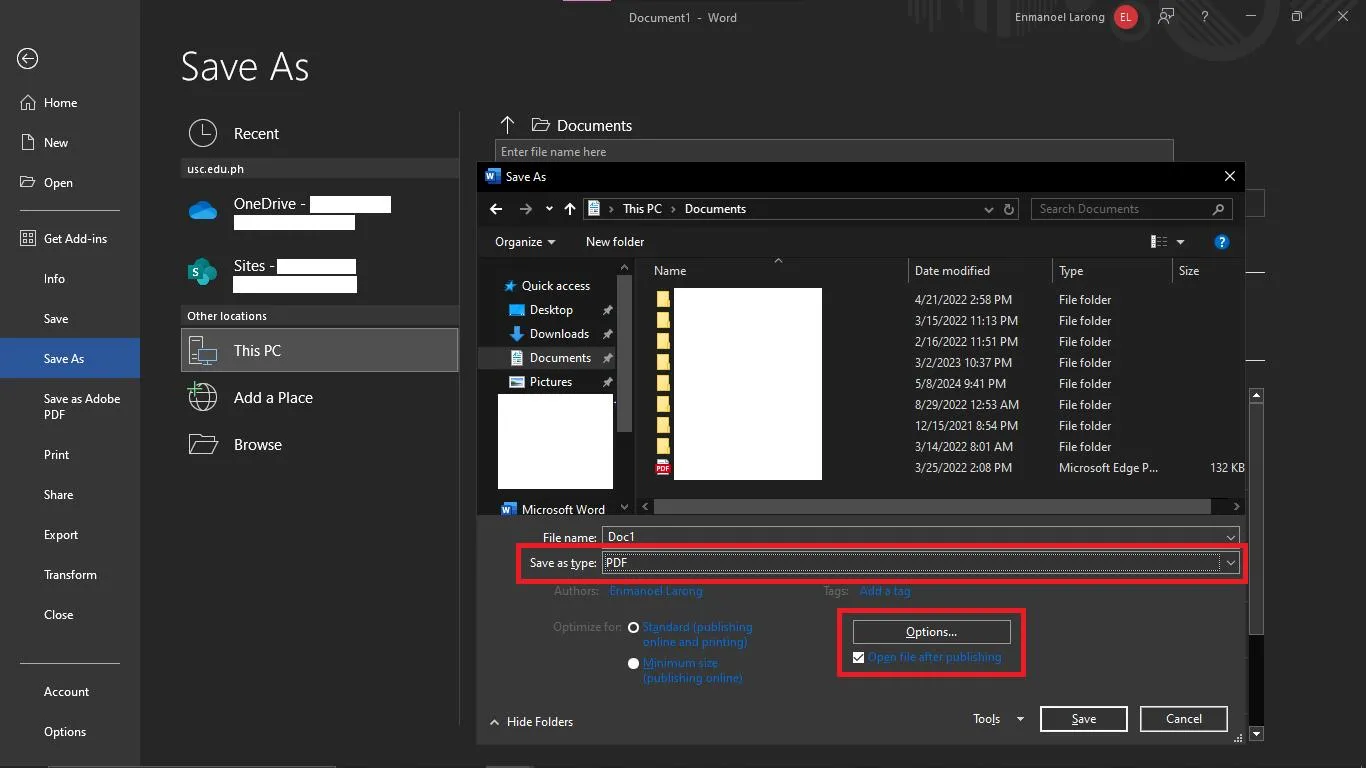Screen dimensions: 1366x768
Task: Select Export in the sidebar
Action: pos(61,534)
